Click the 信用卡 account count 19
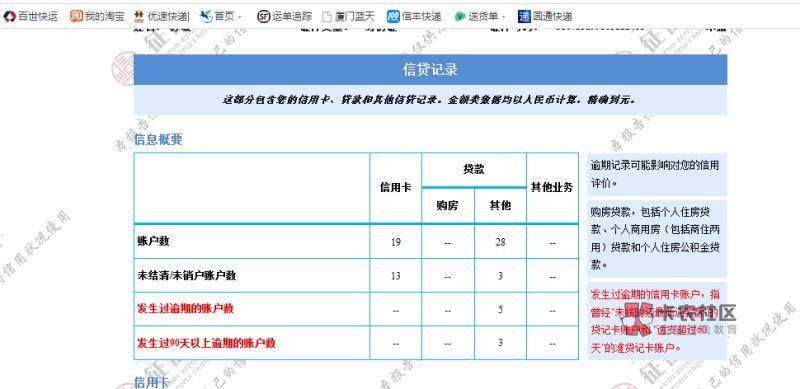Viewport: 800px width, 389px height. pos(396,242)
